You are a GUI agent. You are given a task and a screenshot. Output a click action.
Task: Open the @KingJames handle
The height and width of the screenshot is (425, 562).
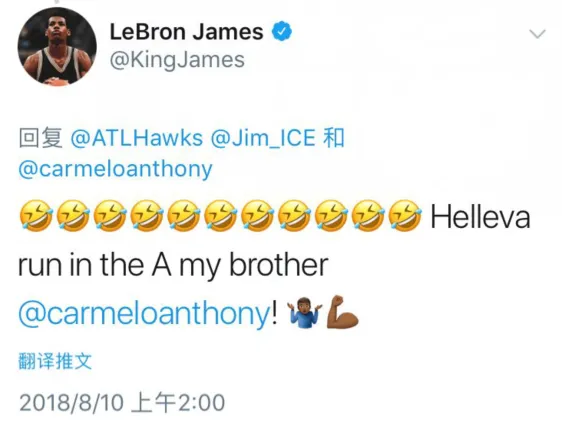pos(177,59)
